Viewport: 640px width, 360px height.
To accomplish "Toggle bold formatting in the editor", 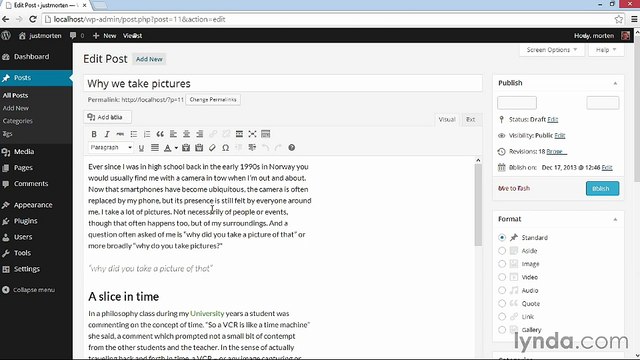I will (x=94, y=134).
